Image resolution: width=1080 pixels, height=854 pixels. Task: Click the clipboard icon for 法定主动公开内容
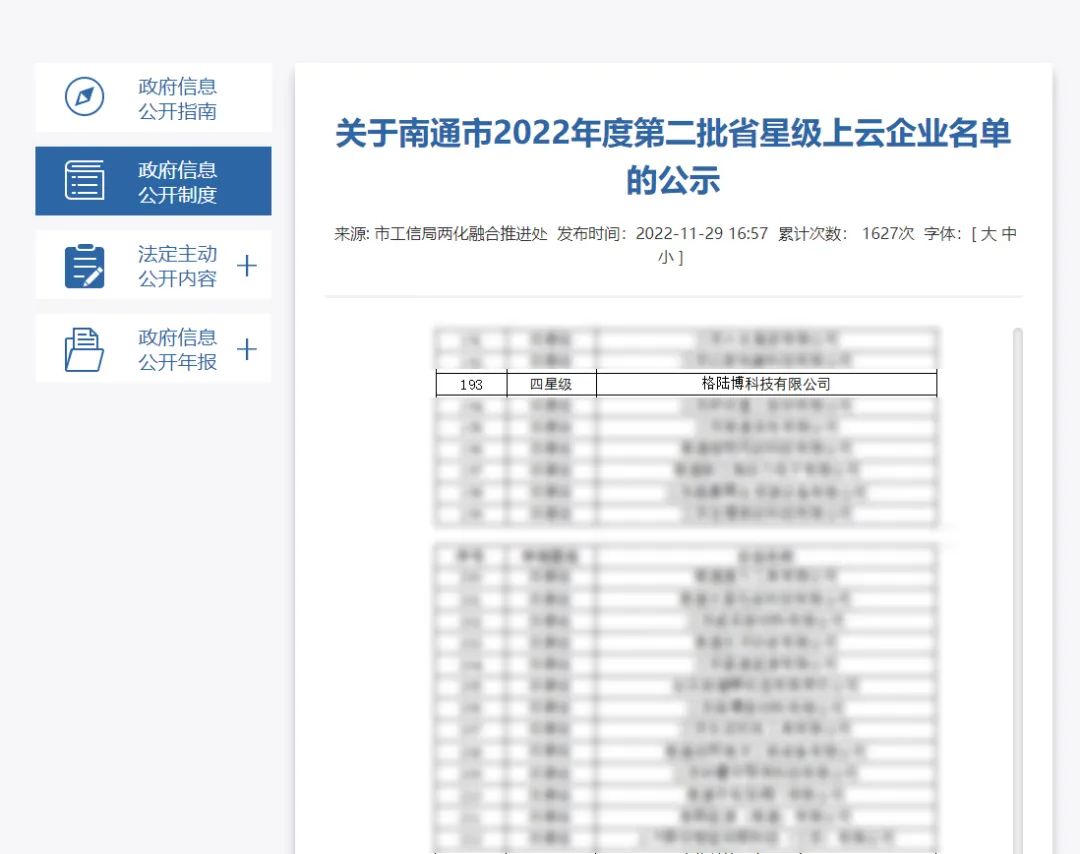84,266
